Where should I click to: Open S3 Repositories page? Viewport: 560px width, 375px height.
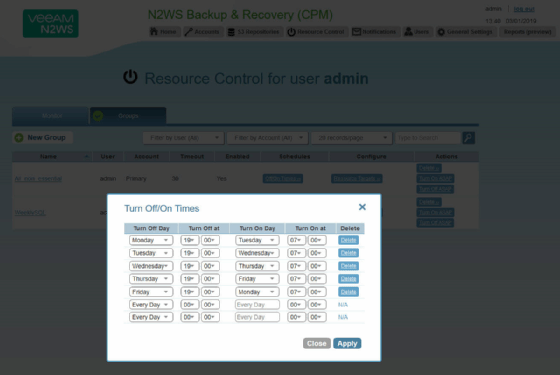point(254,32)
